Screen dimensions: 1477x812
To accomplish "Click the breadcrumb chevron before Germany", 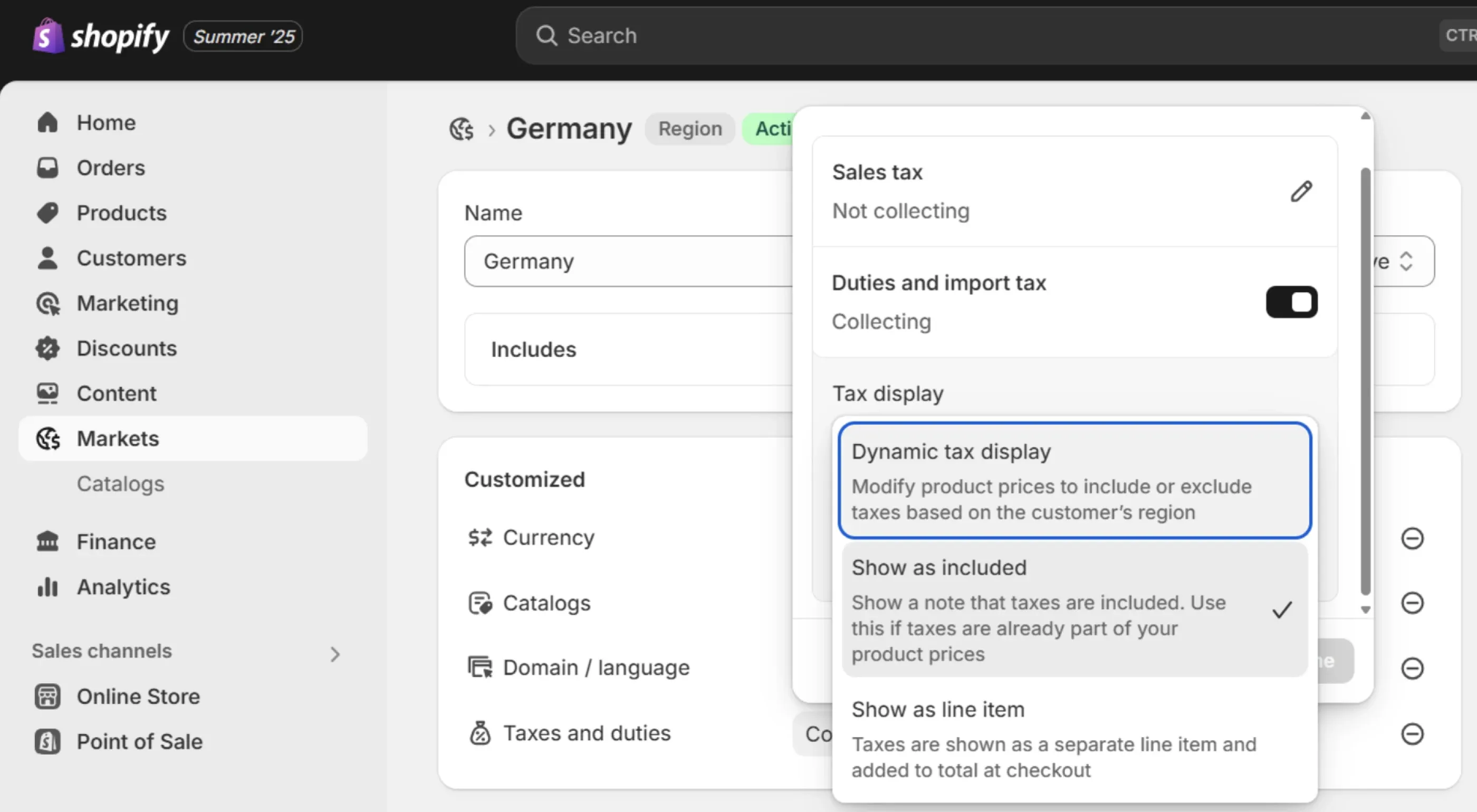I will point(492,130).
